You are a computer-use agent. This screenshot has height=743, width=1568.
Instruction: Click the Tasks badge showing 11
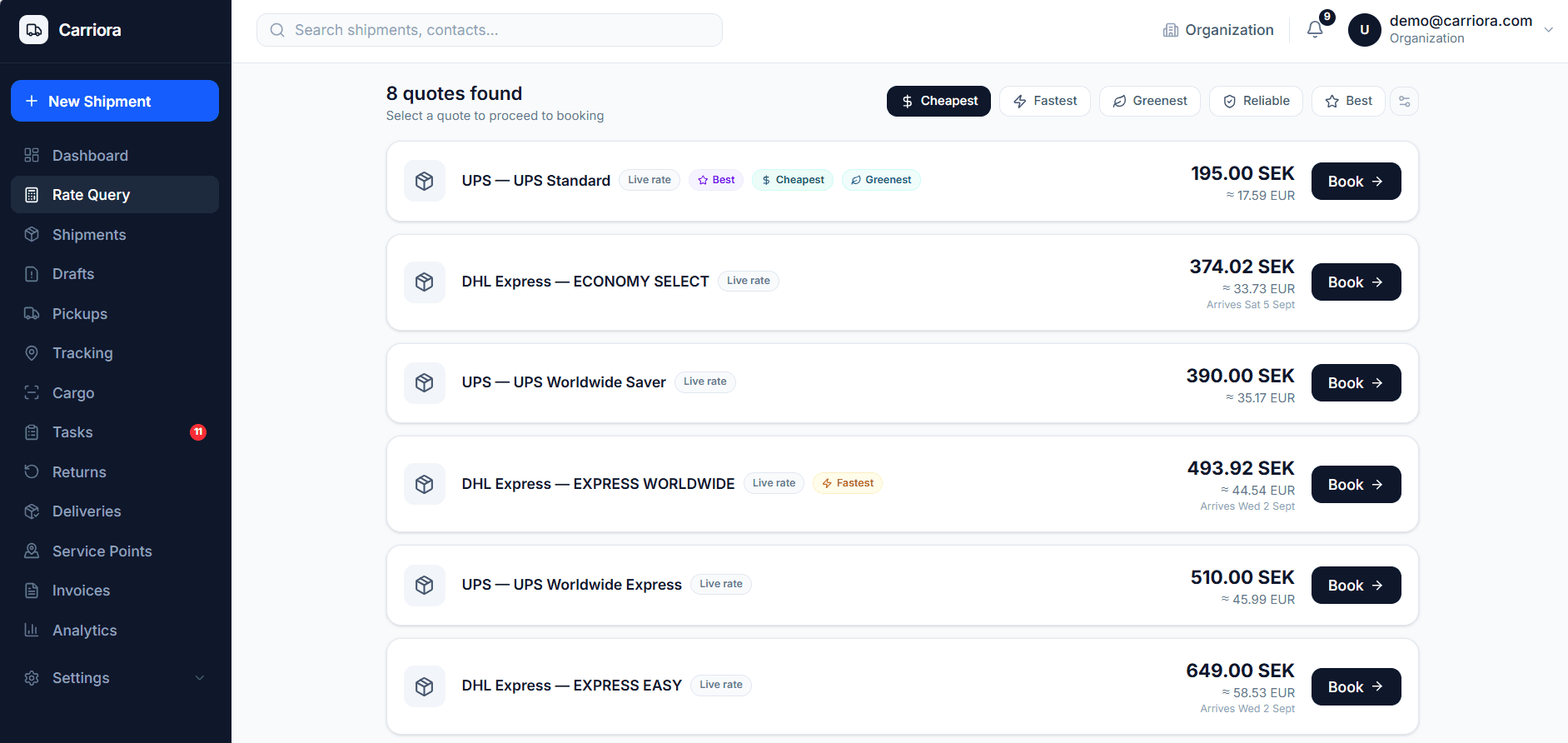[198, 432]
